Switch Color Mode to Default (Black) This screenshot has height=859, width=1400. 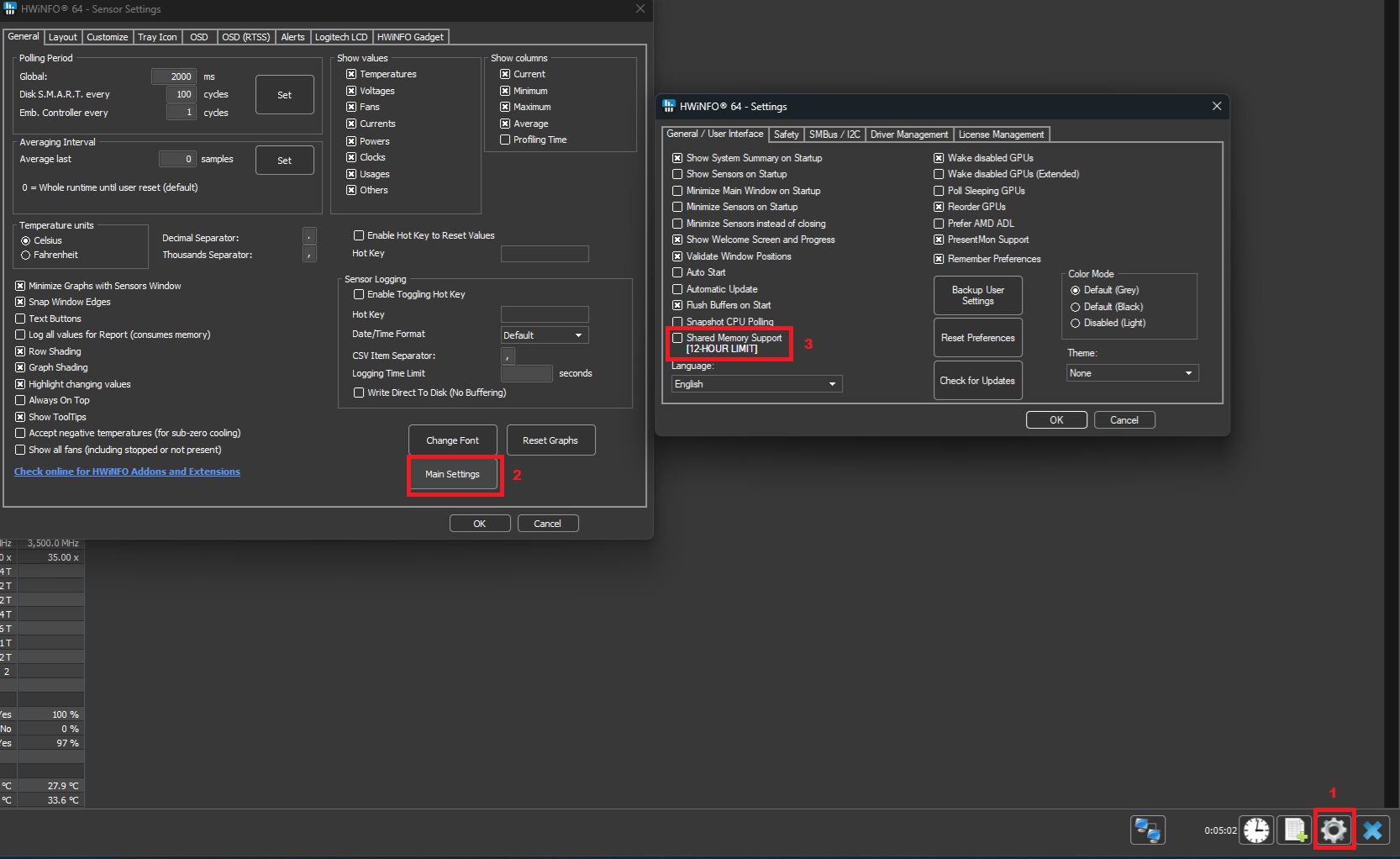[x=1076, y=307]
